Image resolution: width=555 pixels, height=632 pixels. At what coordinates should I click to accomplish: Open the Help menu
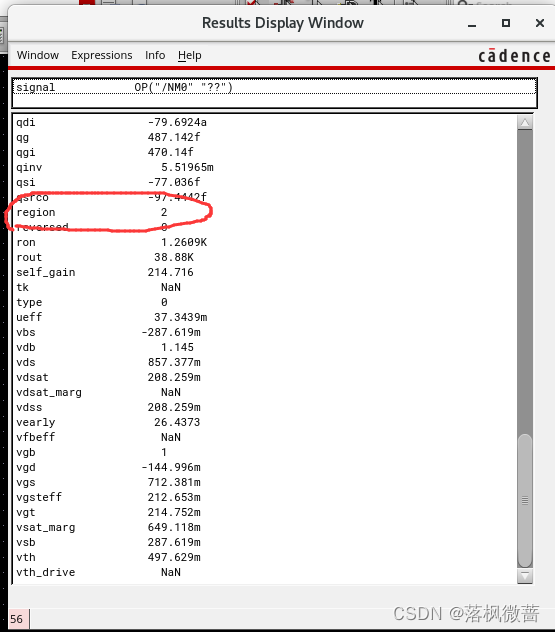click(189, 55)
